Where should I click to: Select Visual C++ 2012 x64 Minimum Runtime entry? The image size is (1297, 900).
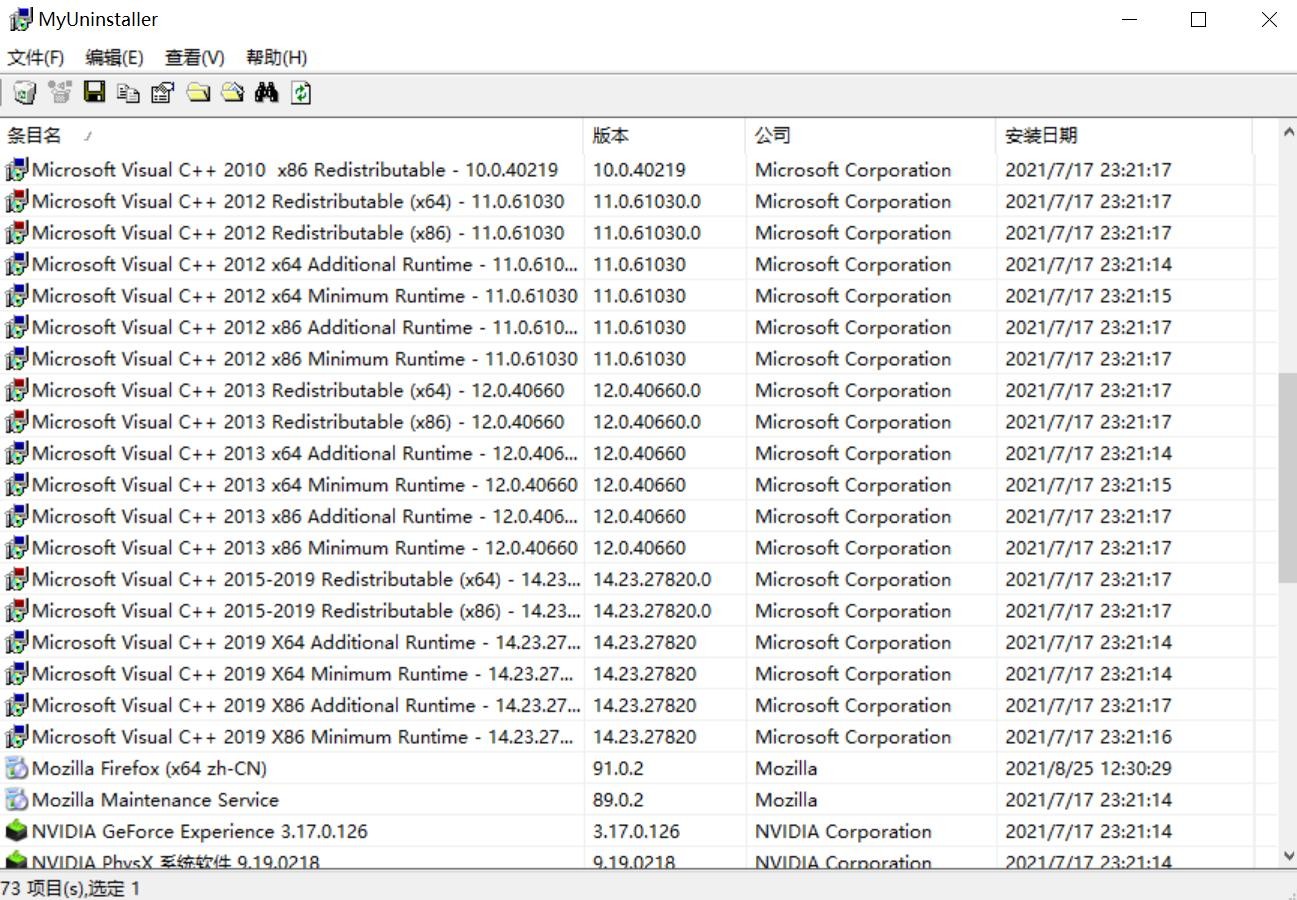point(305,296)
